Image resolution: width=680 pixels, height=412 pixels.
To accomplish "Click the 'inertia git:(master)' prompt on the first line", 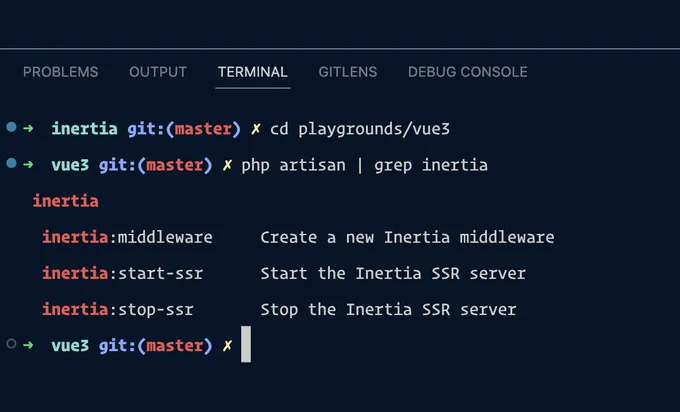I will tap(146, 129).
